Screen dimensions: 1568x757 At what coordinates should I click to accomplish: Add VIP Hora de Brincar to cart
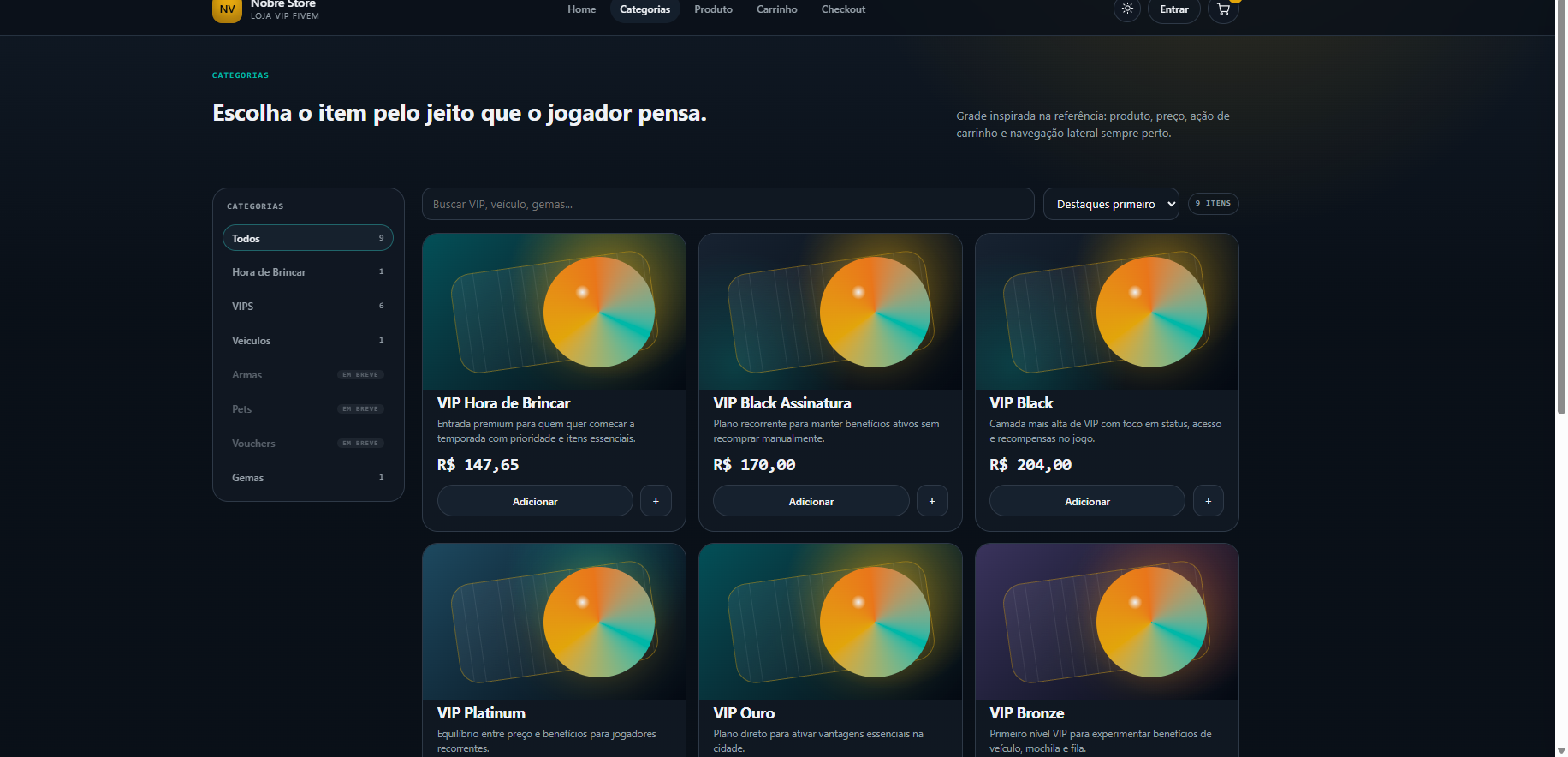(x=535, y=501)
